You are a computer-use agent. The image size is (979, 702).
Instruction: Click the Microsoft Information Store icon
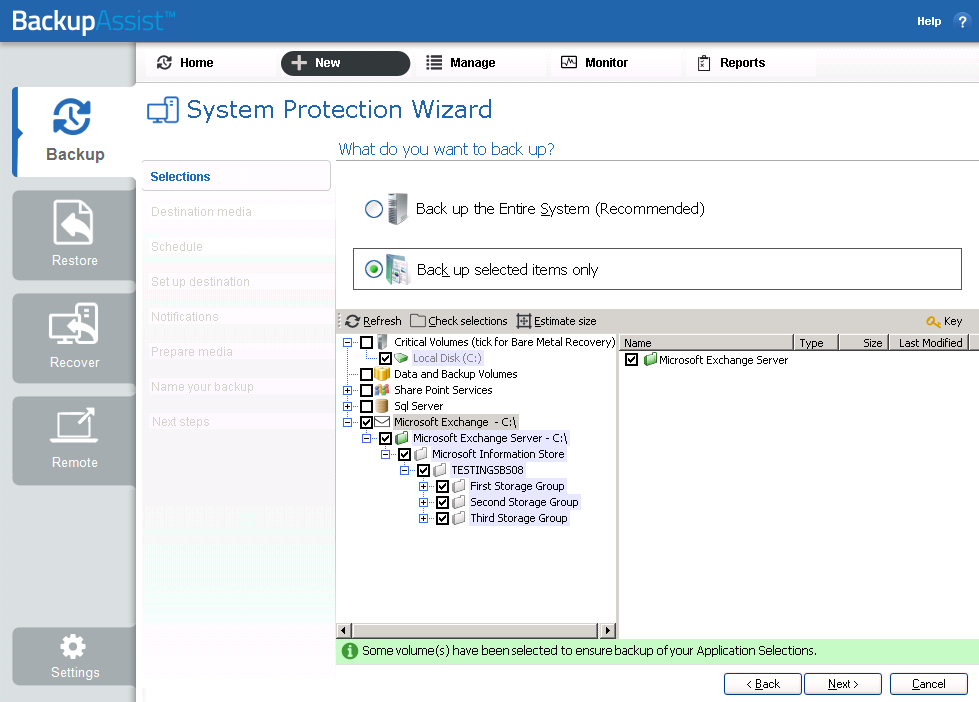[x=421, y=454]
